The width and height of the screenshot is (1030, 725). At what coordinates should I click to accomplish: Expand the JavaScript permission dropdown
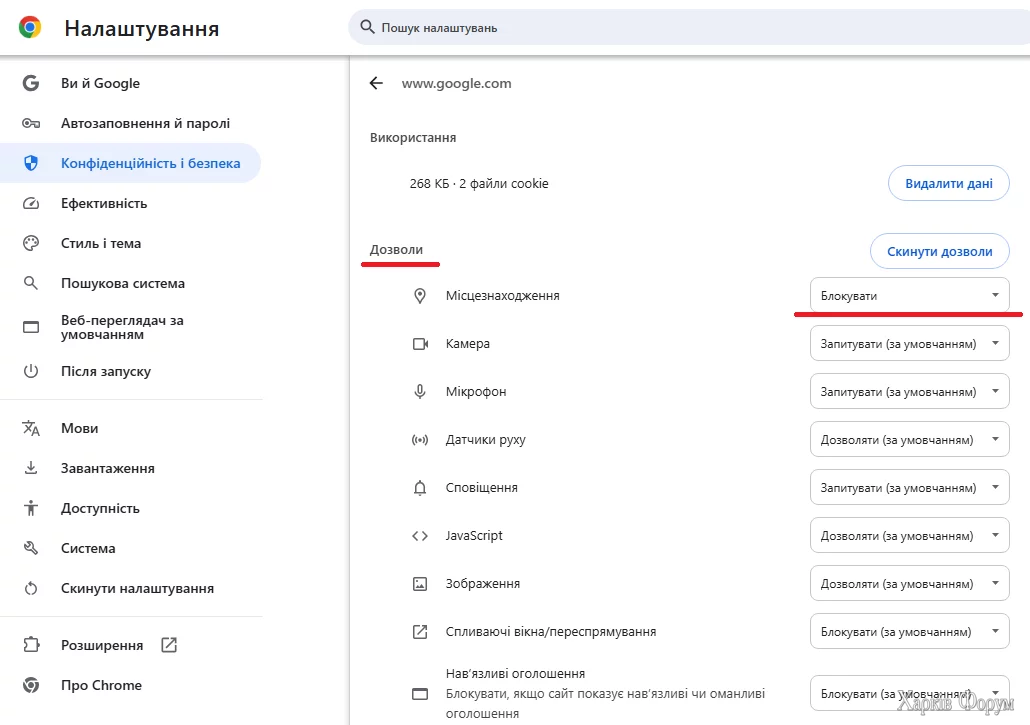(x=908, y=535)
